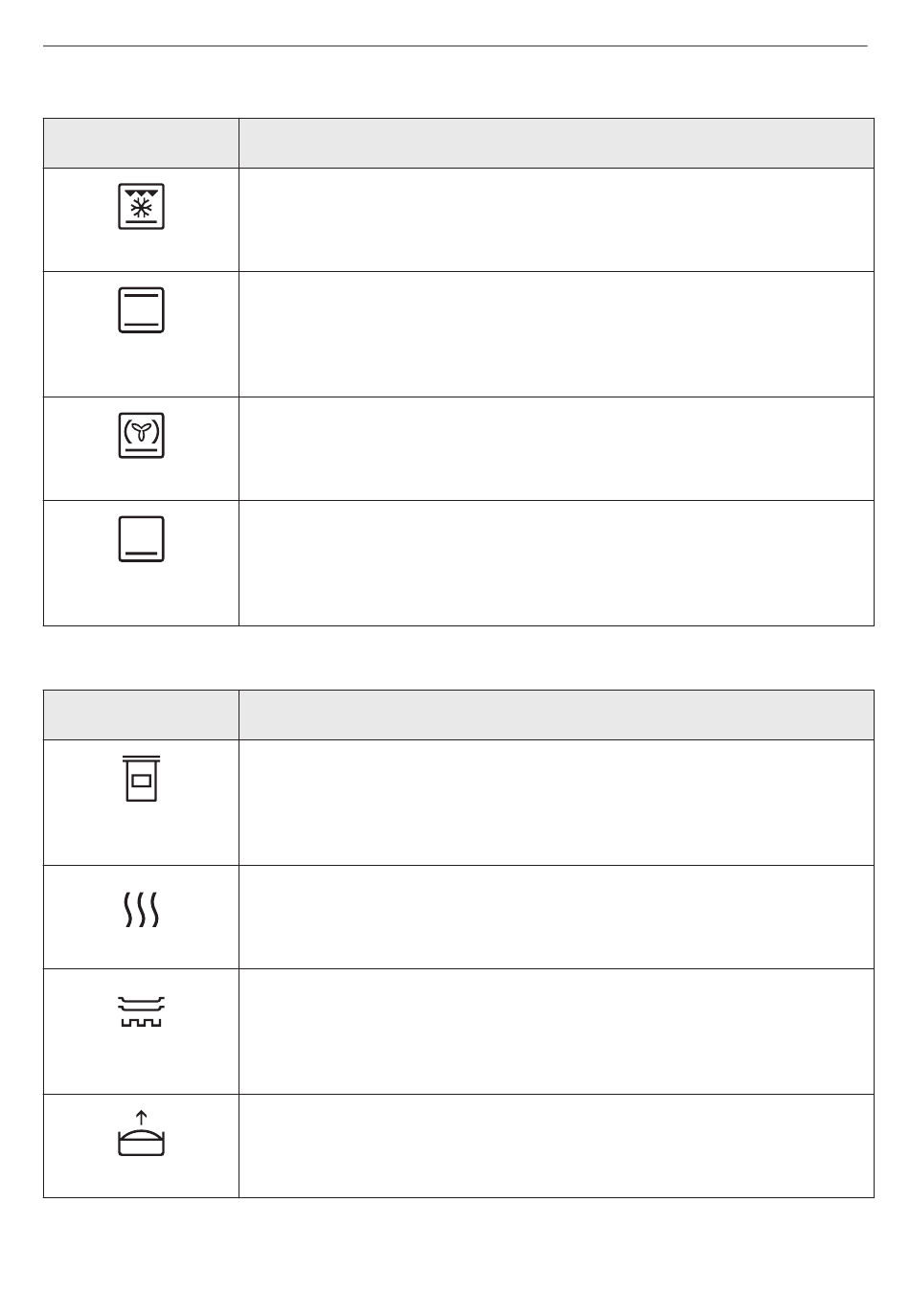This screenshot has height=1316, width=910.
Task: Select the description cell beside wavy lines icon
Action: click(557, 918)
